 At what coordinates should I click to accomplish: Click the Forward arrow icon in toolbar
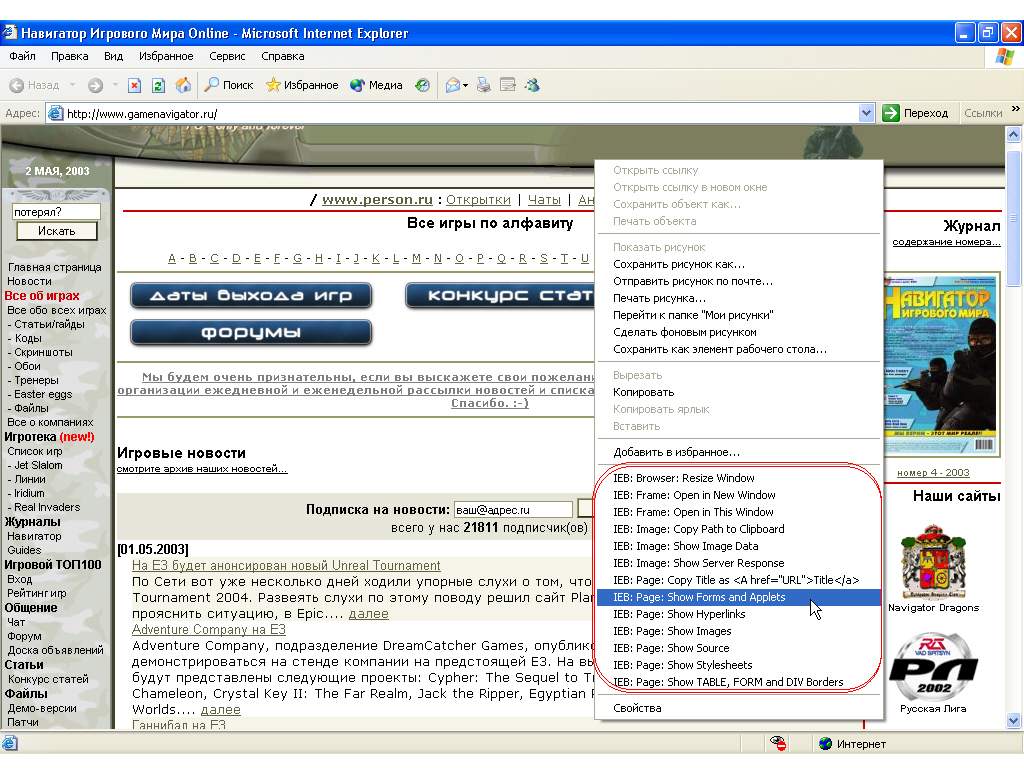coord(95,85)
